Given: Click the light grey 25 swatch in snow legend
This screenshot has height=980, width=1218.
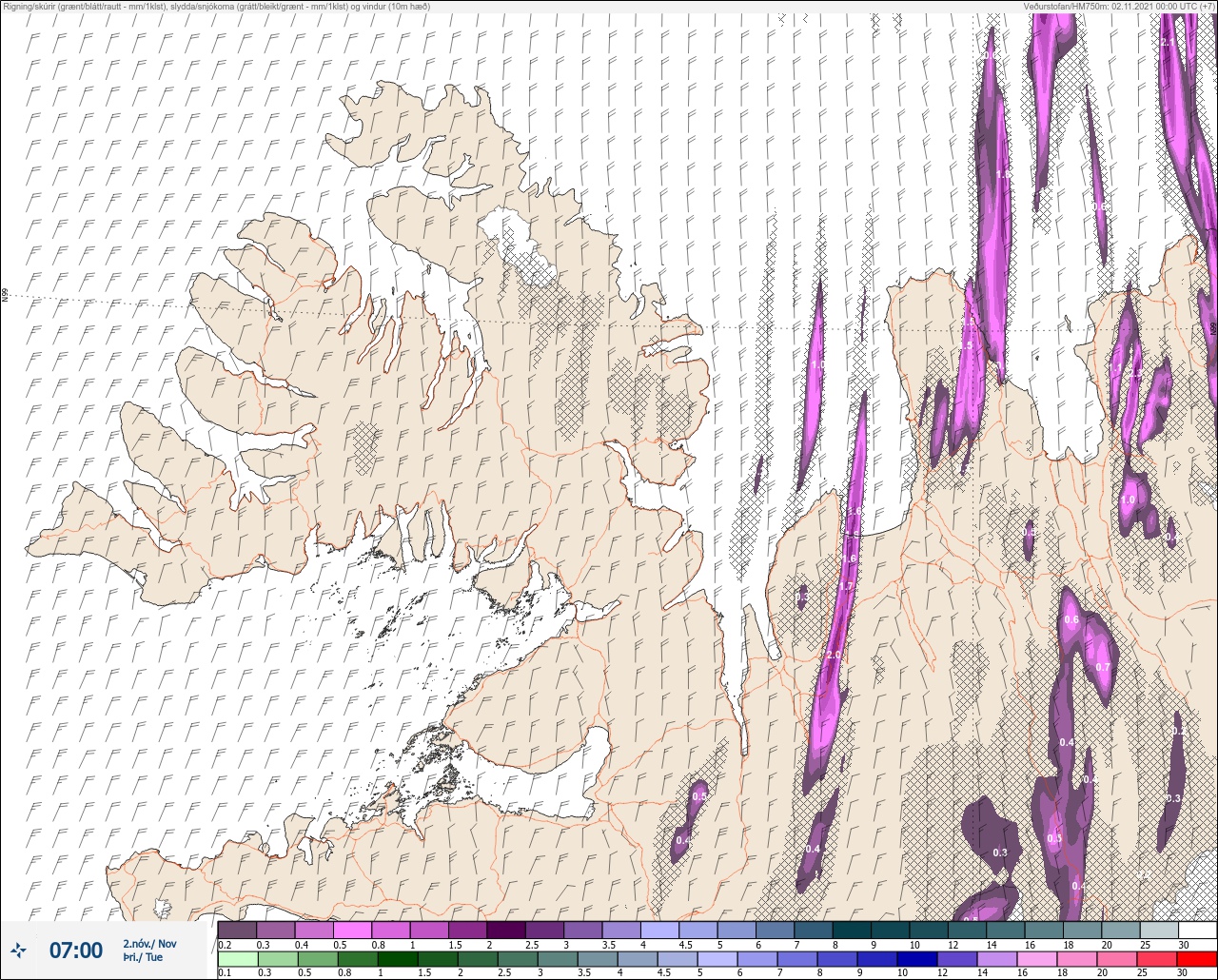Looking at the screenshot, I should pyautogui.click(x=1158, y=930).
